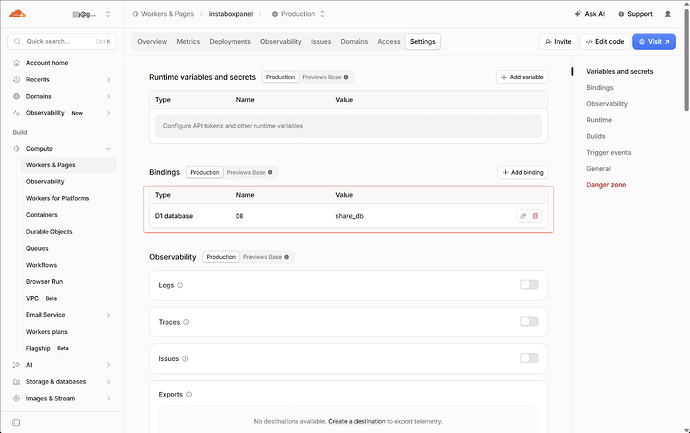
Task: Select Production for Bindings
Action: [205, 172]
